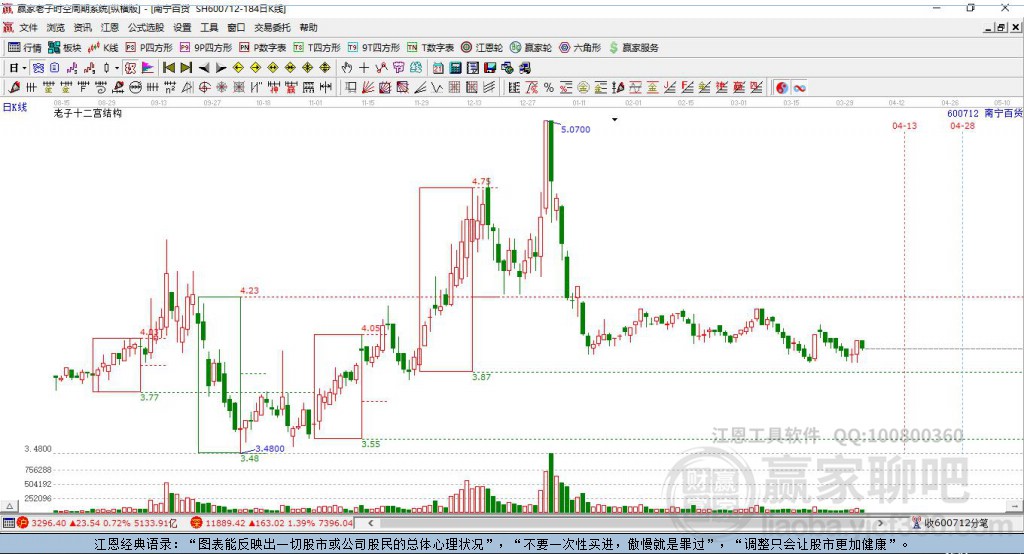Click the 04-13 date marker
This screenshot has height=554, width=1024.
[904, 125]
